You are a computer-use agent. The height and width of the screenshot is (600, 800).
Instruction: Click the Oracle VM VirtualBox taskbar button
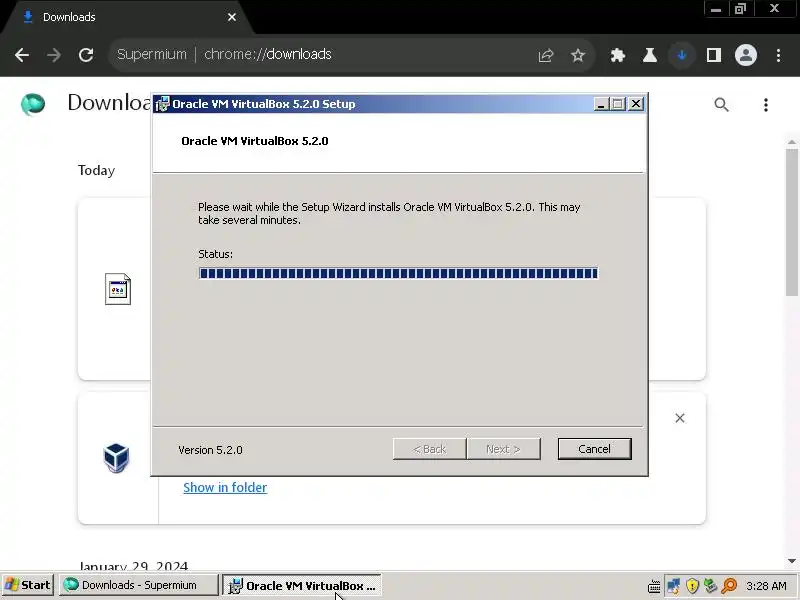tap(303, 585)
